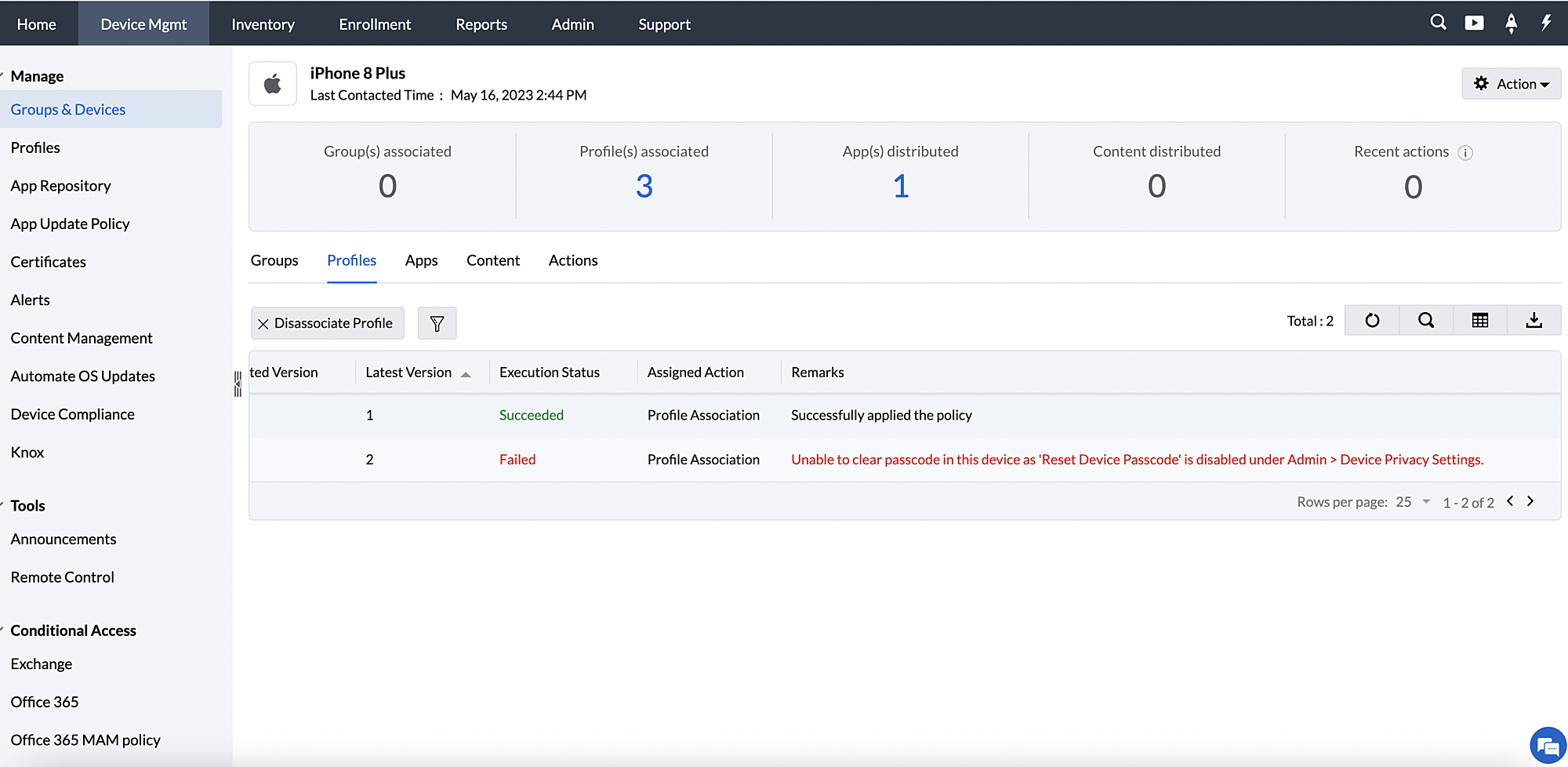Click the Disassociate Profile button
Image resolution: width=1568 pixels, height=767 pixels.
click(x=327, y=323)
